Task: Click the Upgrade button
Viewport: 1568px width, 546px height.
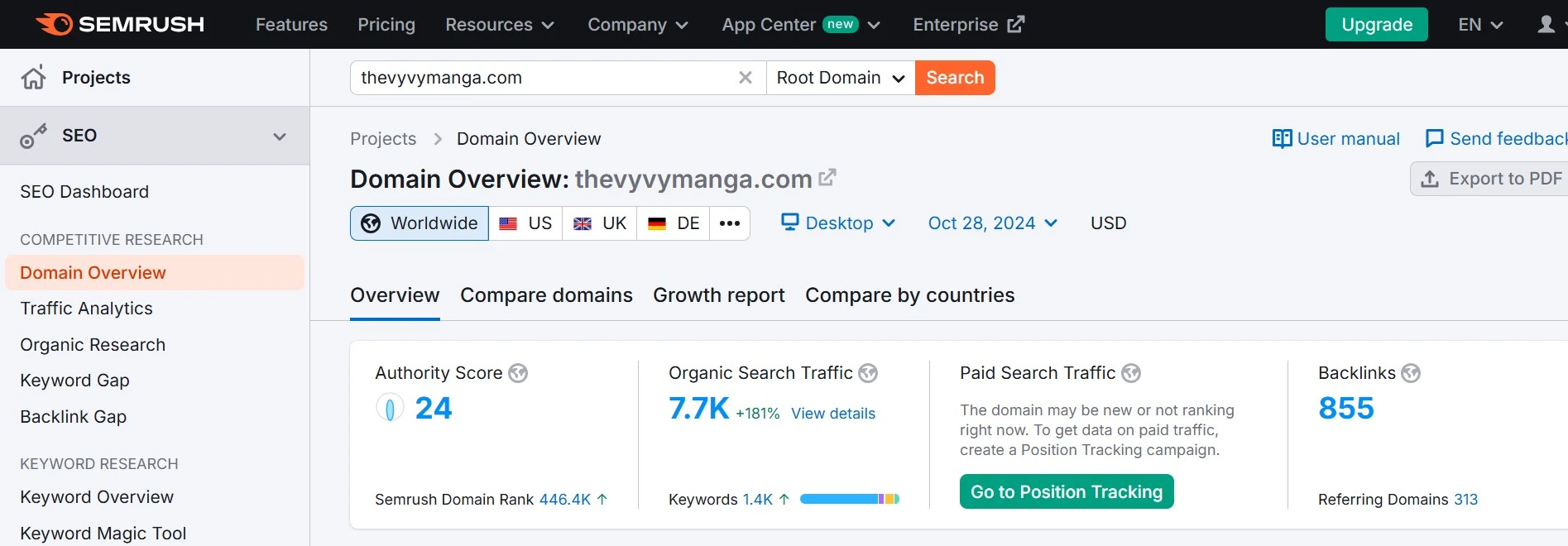Action: pyautogui.click(x=1377, y=25)
